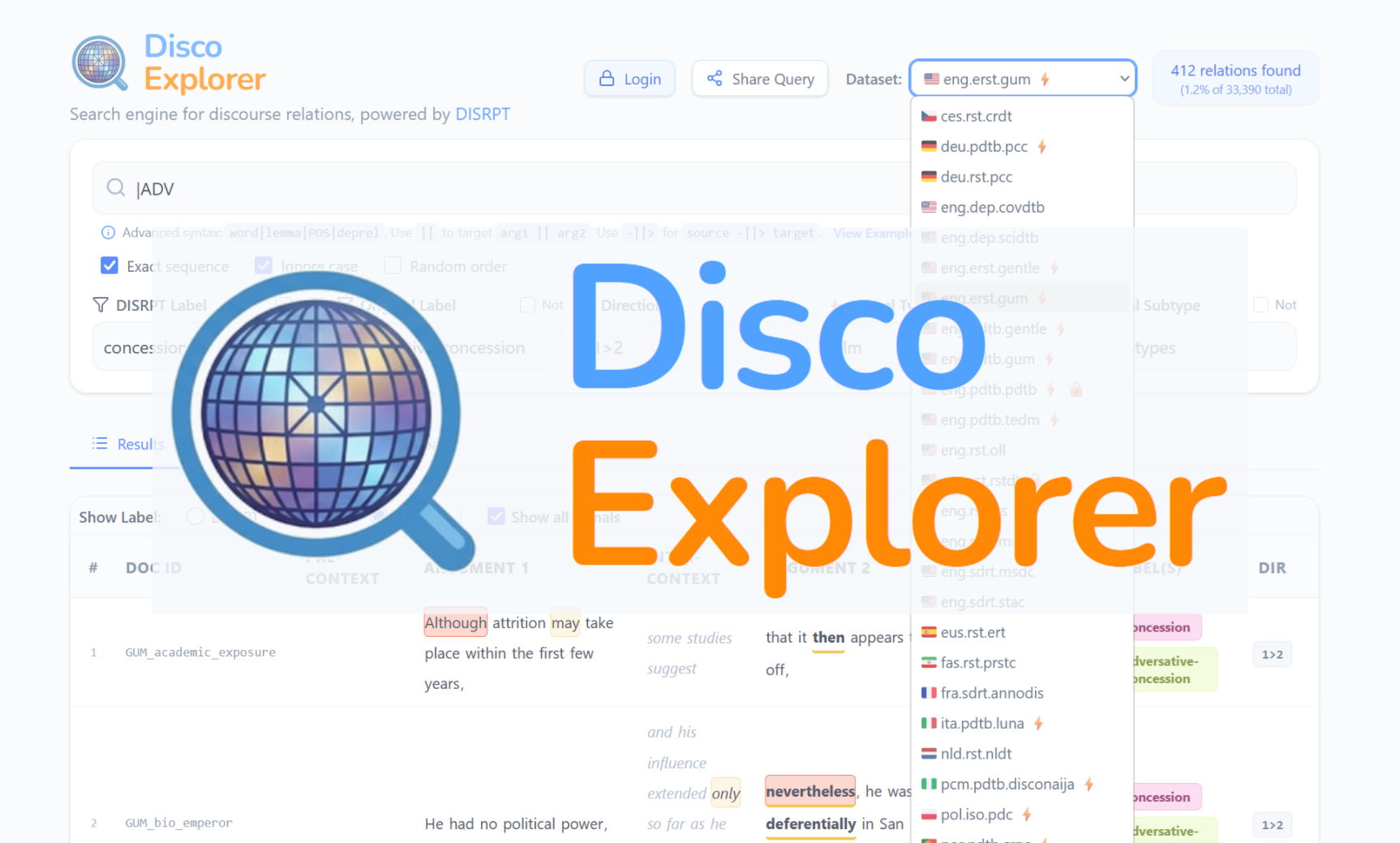
Task: Click the Iranian flag beside fas.rst.prstc
Action: pos(929,663)
